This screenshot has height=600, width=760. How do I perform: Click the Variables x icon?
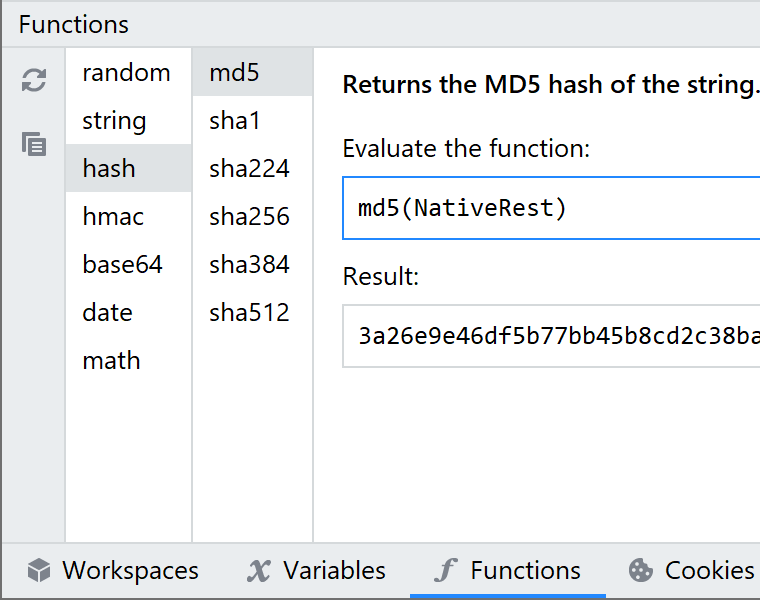coord(259,571)
